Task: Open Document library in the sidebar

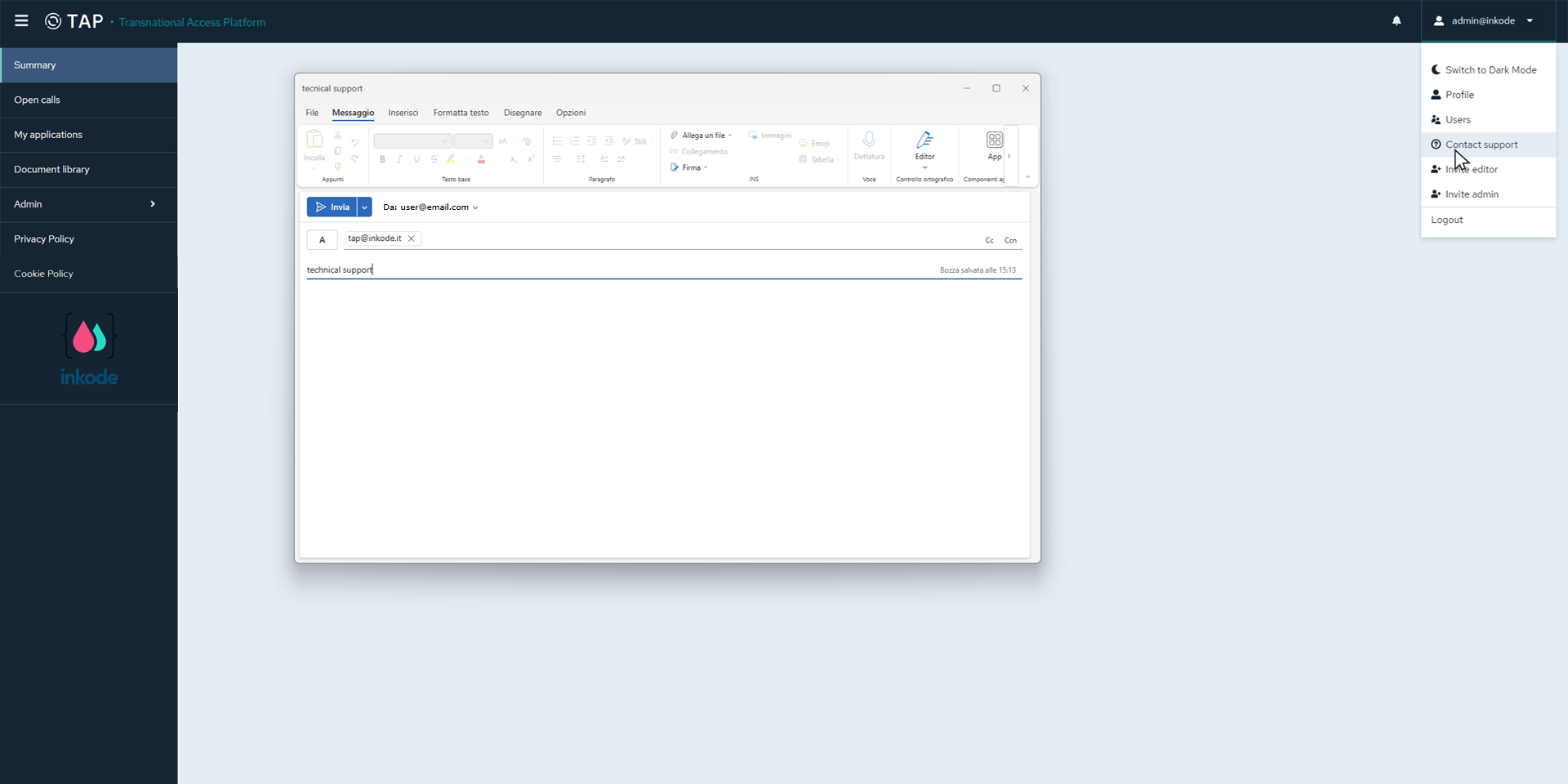Action: (51, 170)
